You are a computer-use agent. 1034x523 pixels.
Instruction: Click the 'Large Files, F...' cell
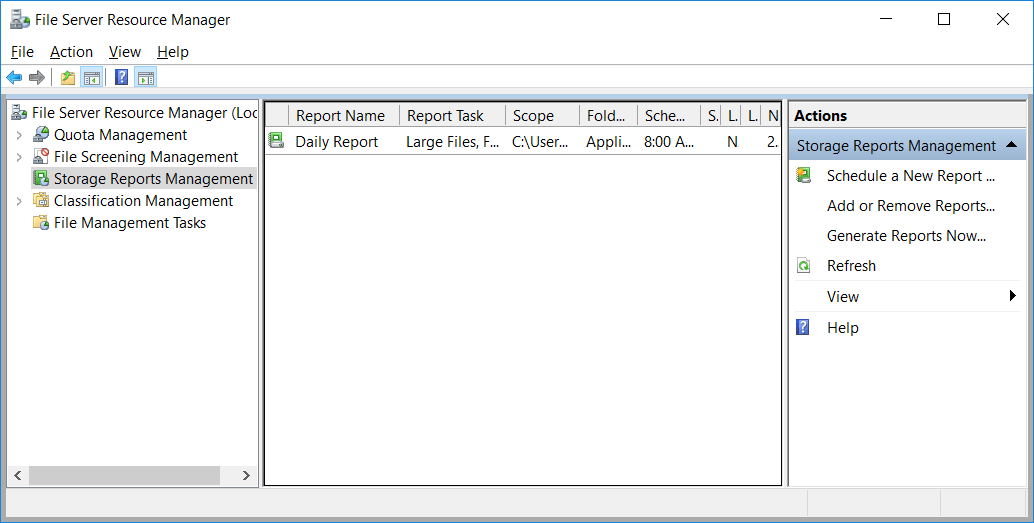pos(452,142)
